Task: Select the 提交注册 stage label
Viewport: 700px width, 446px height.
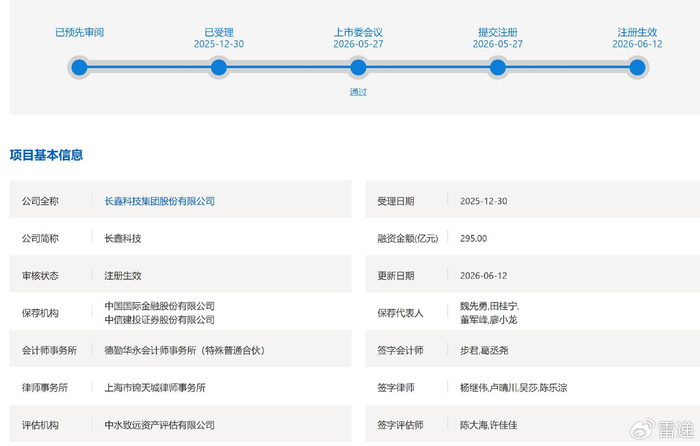Action: [x=498, y=33]
